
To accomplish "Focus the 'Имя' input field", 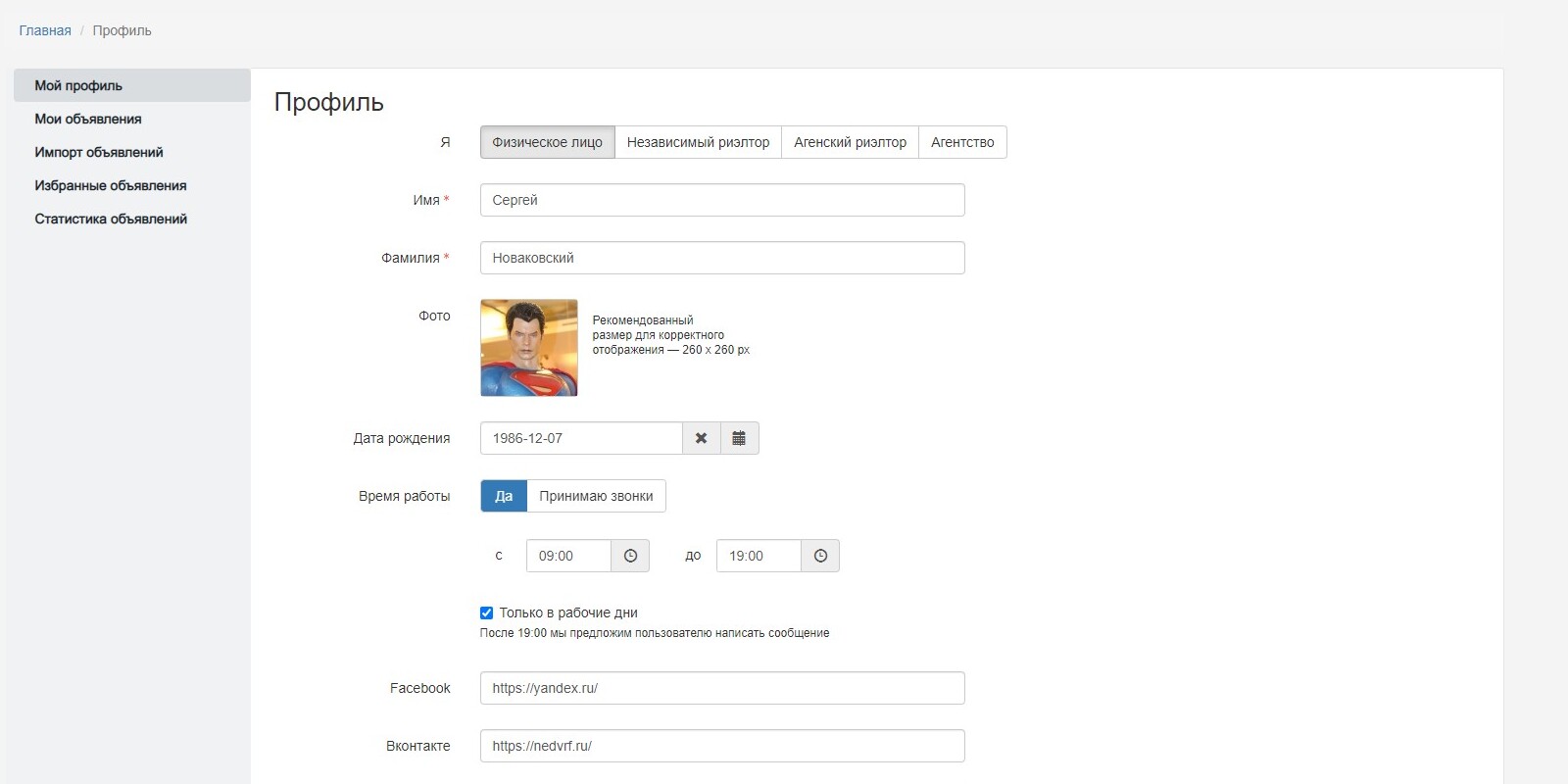I will 722,200.
